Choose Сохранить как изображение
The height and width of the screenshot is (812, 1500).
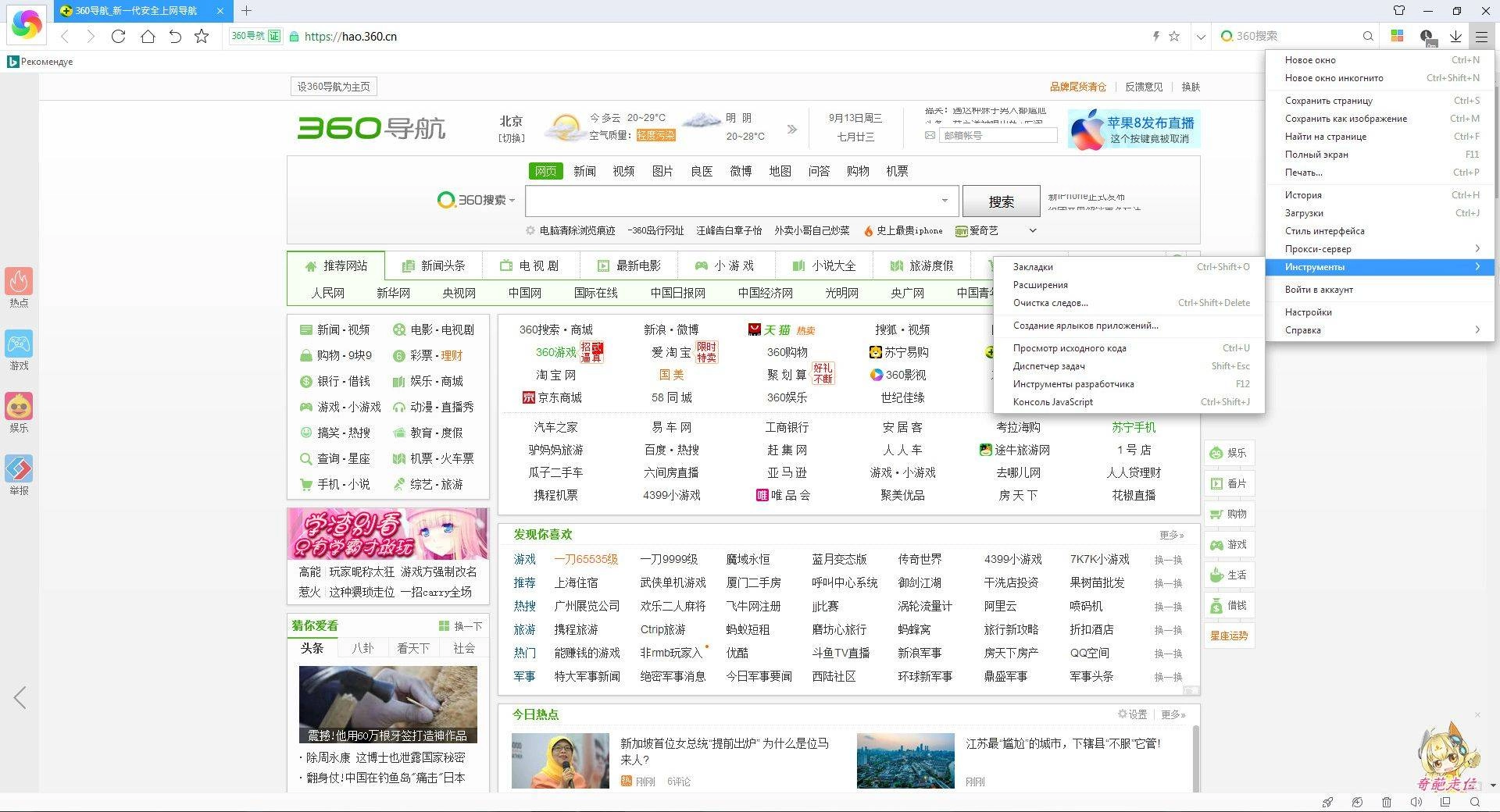(x=1380, y=119)
